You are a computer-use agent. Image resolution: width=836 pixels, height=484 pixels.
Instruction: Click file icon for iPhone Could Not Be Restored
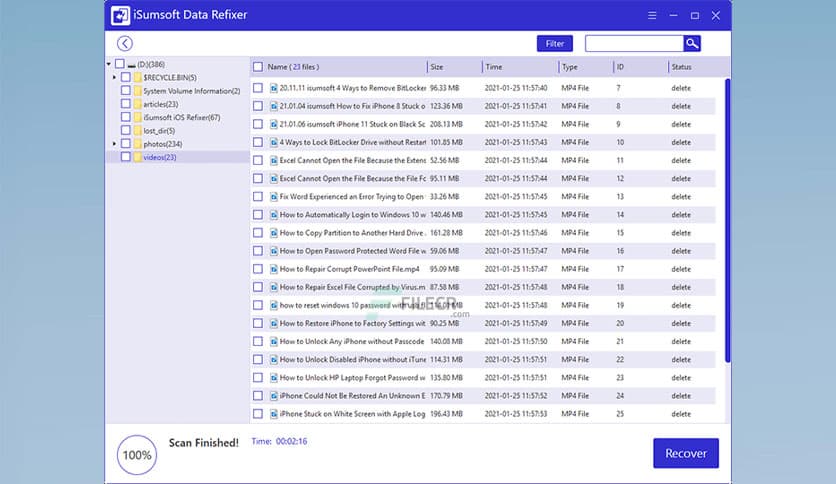point(274,396)
